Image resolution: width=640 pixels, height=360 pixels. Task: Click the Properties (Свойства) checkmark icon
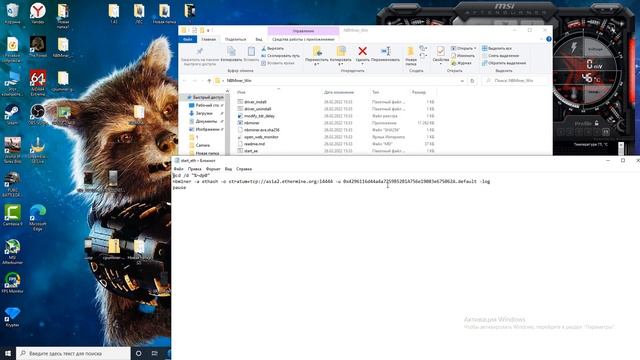click(440, 51)
